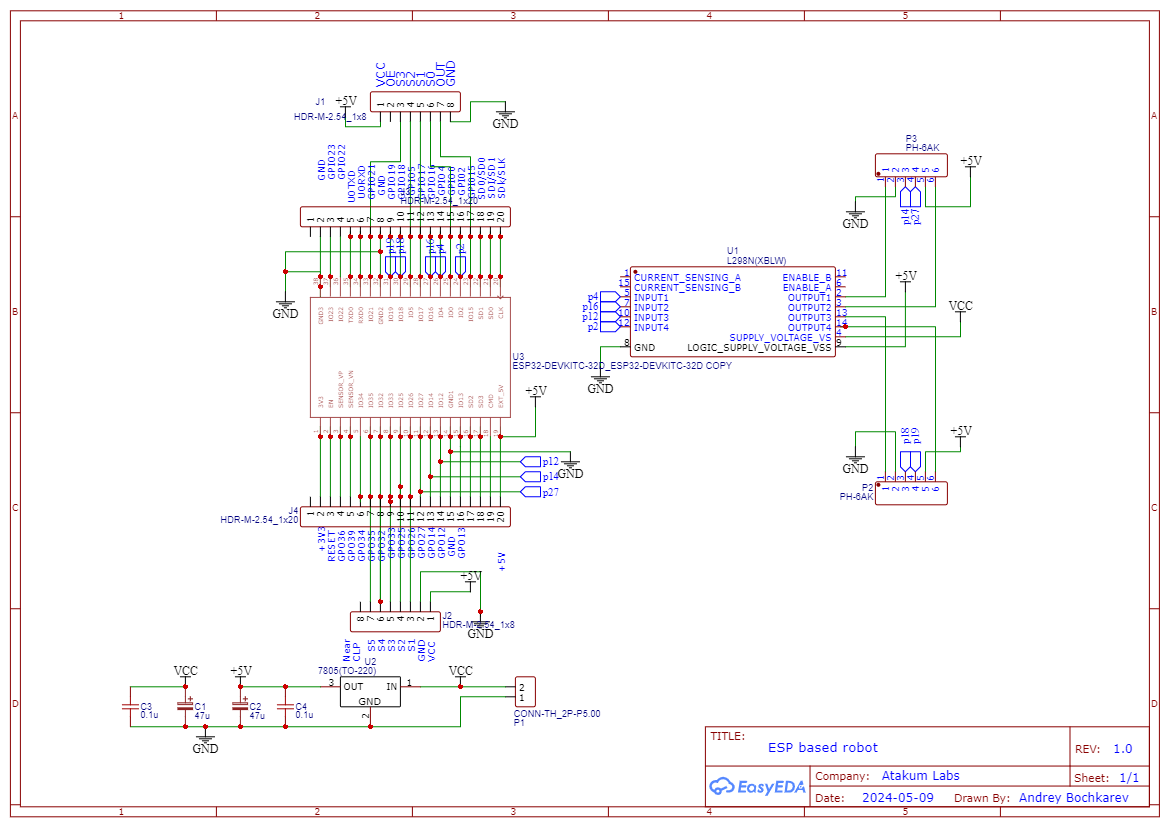
Task: Click the SUPPLY_VOLTAGE_VS pin label
Action: point(780,338)
